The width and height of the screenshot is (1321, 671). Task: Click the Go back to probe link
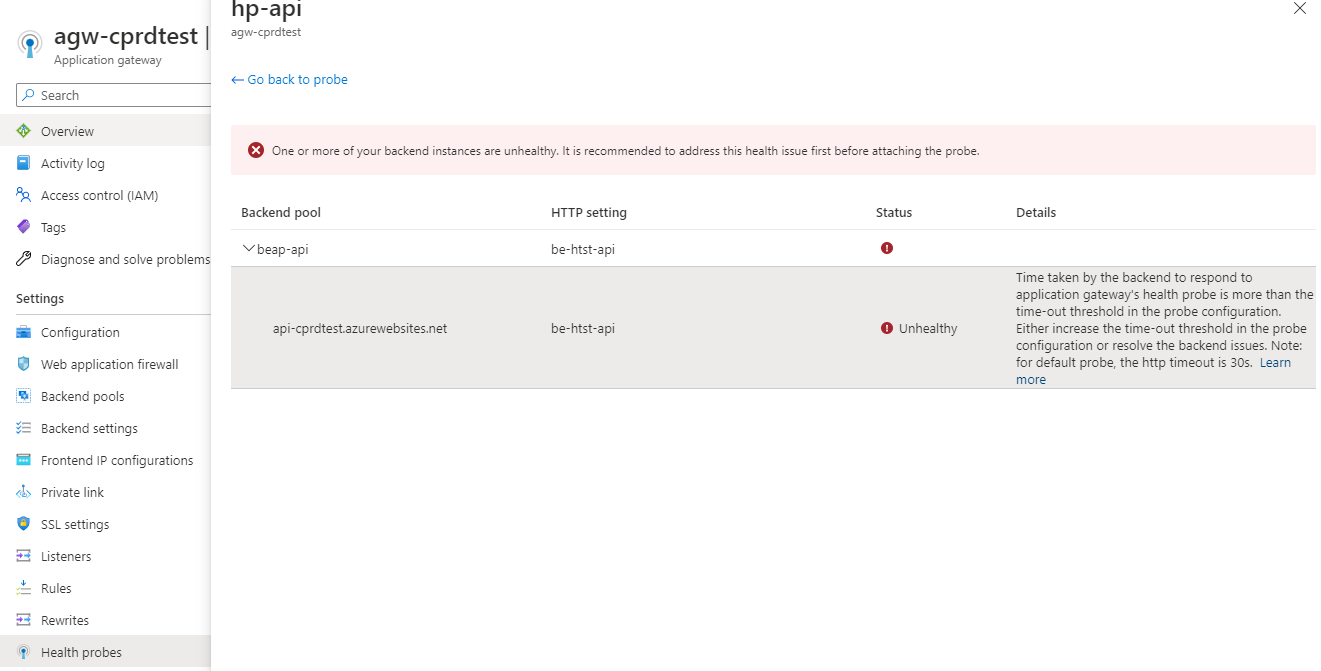pyautogui.click(x=289, y=78)
